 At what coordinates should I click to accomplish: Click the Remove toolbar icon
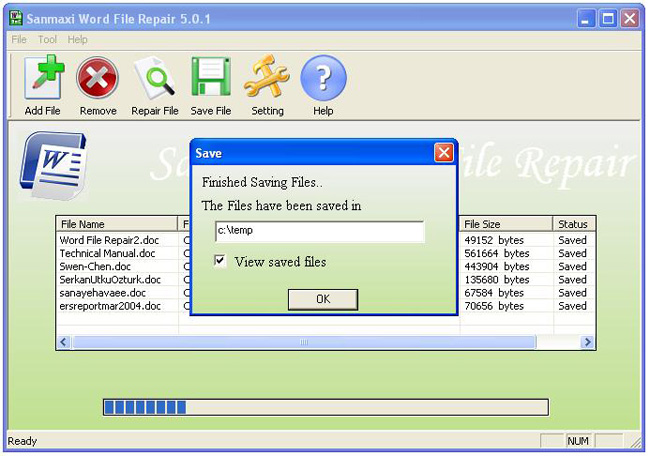[97, 78]
